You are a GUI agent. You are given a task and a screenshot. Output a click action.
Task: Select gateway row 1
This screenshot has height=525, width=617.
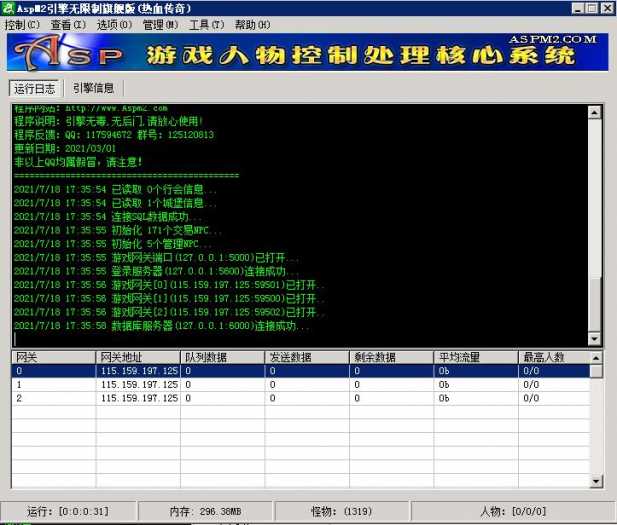[301, 385]
